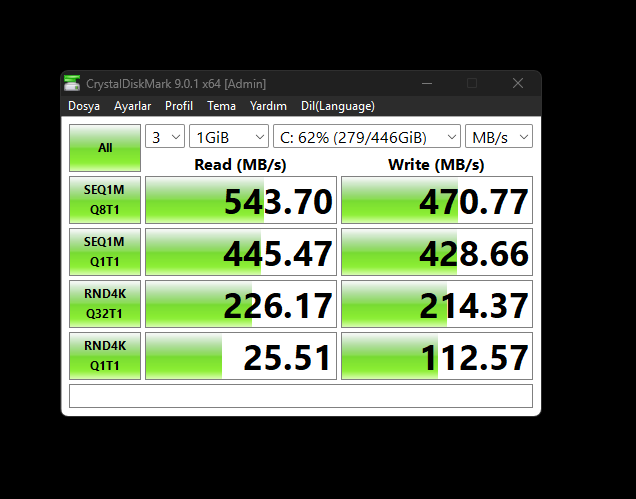Image resolution: width=636 pixels, height=499 pixels.
Task: Choose drive in C: 62% dropdown
Action: click(367, 137)
